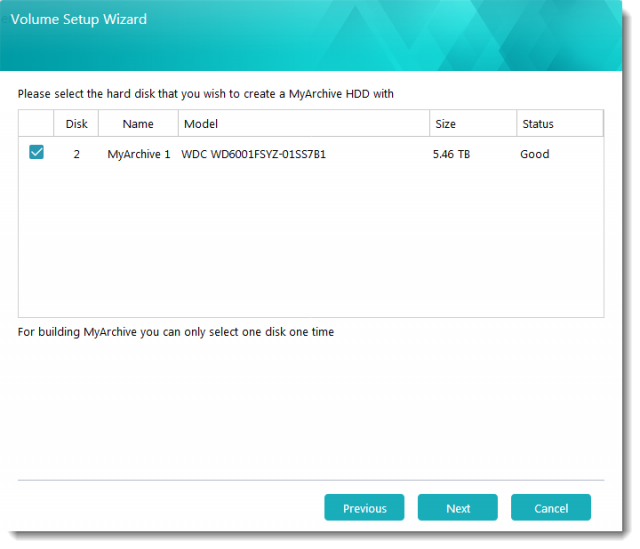Cancel the Volume Setup Wizard

point(551,508)
